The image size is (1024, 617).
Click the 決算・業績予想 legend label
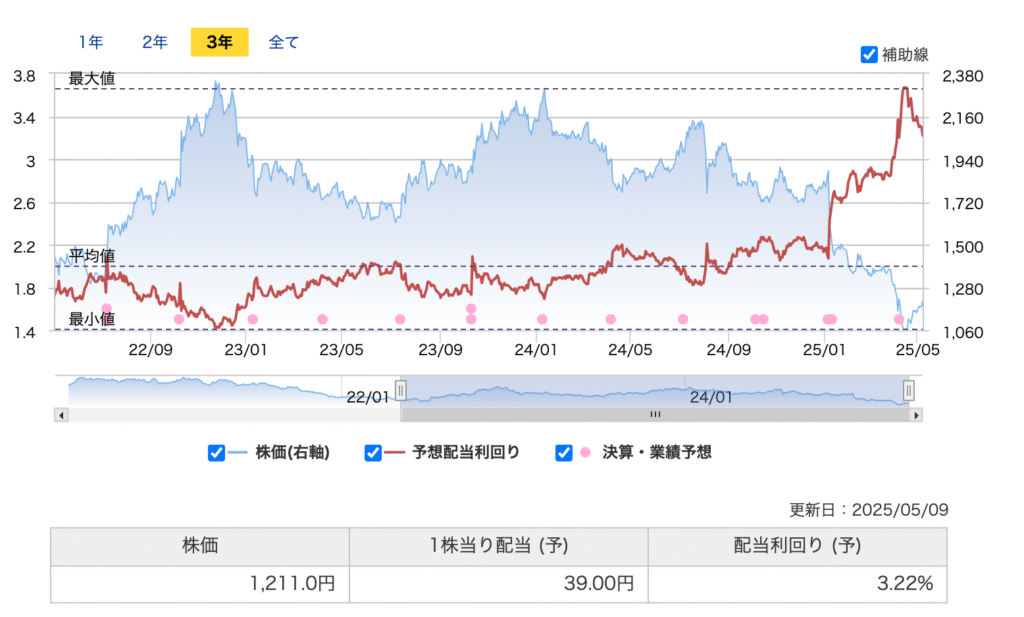[656, 452]
